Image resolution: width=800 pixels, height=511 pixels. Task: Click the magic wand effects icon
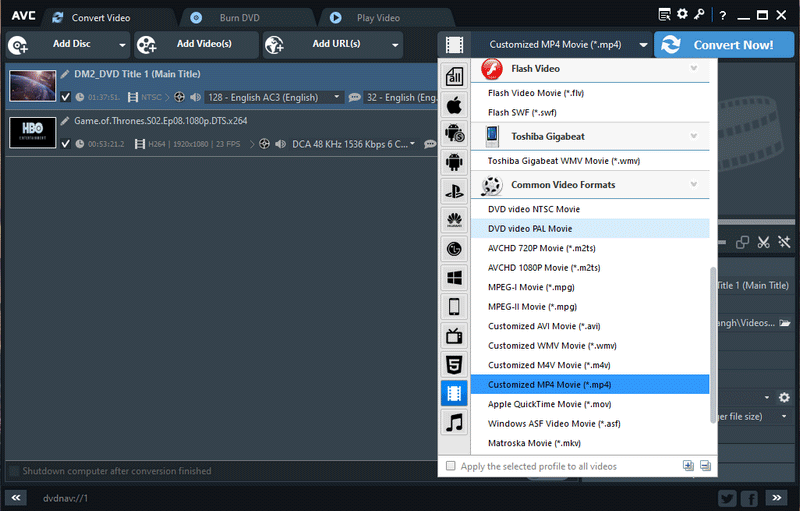pos(784,242)
